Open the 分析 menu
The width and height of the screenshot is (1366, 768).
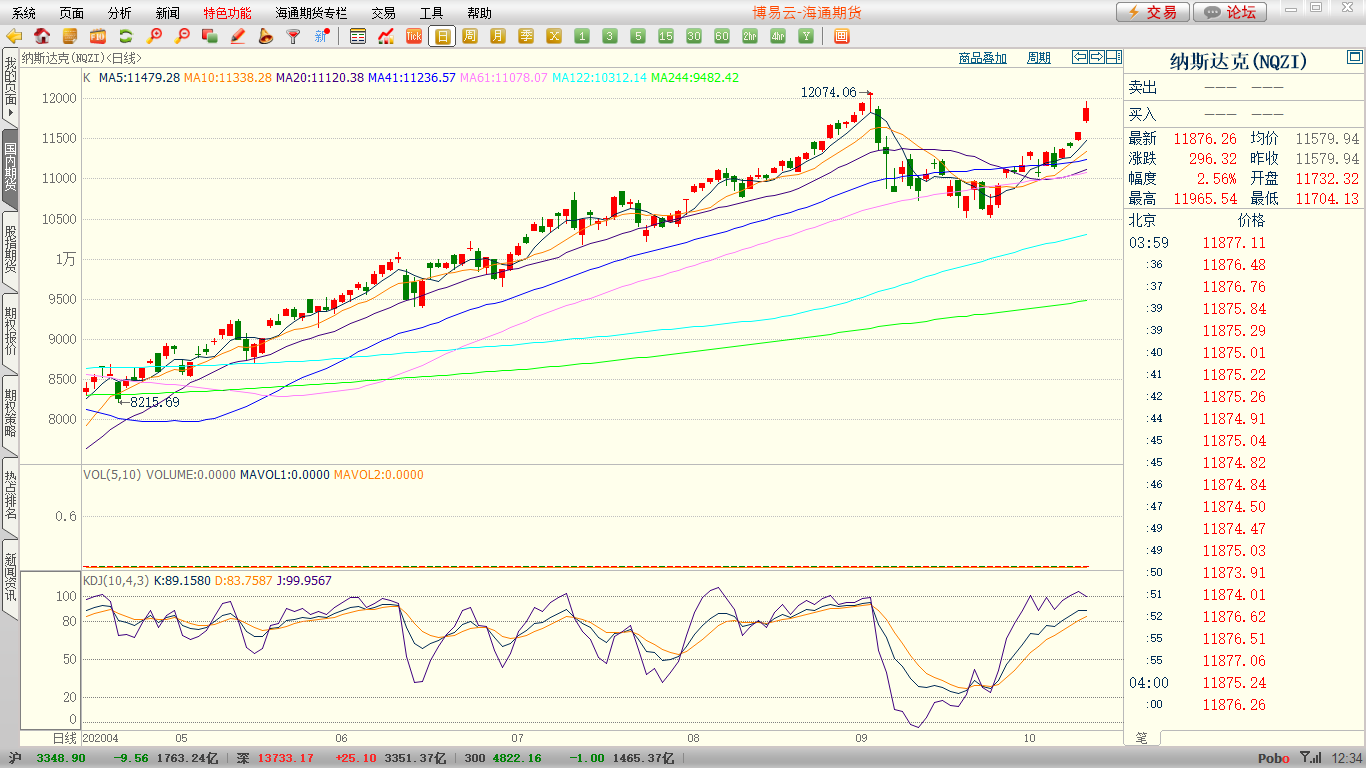coord(119,13)
